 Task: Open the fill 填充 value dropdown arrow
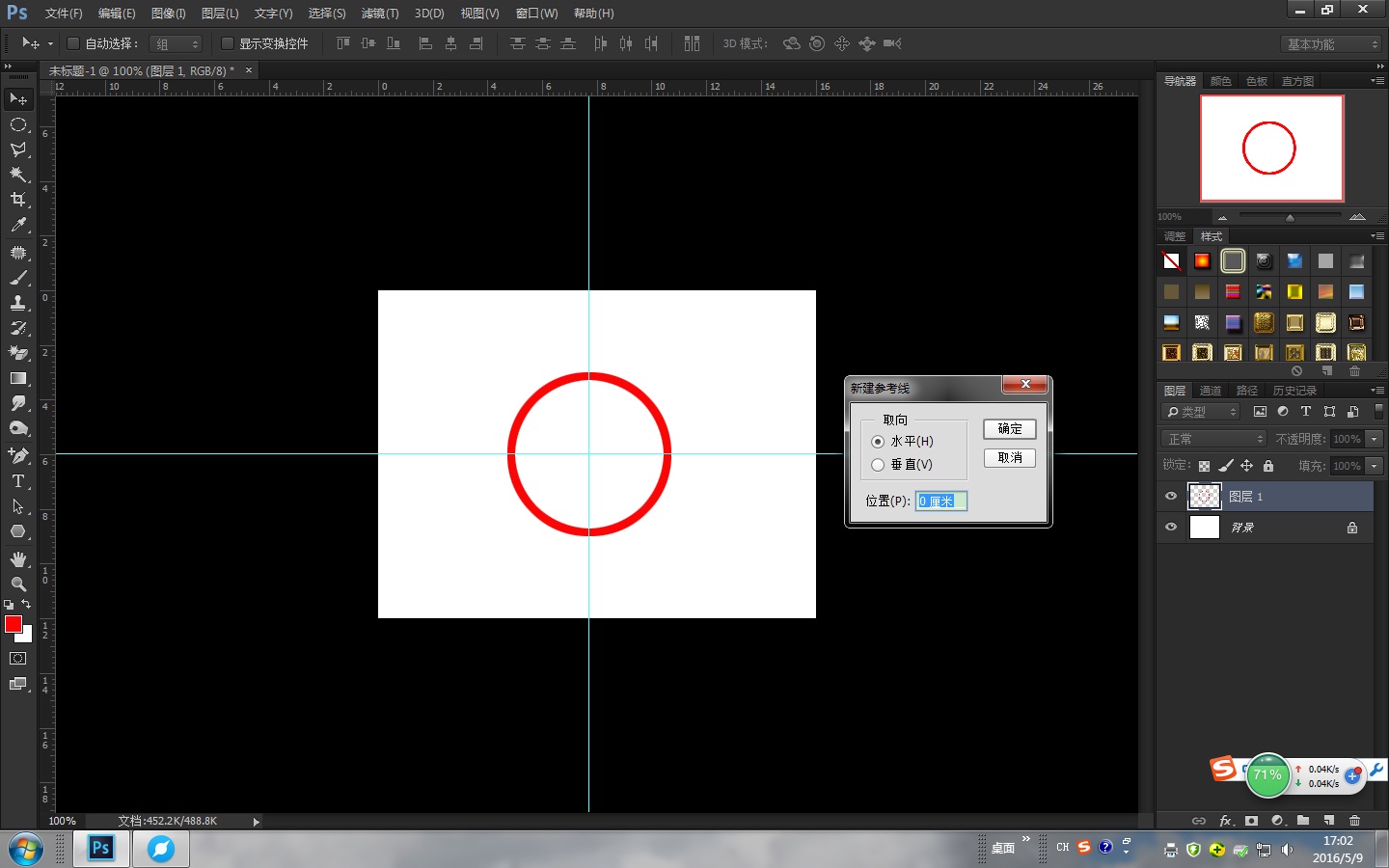[1375, 466]
